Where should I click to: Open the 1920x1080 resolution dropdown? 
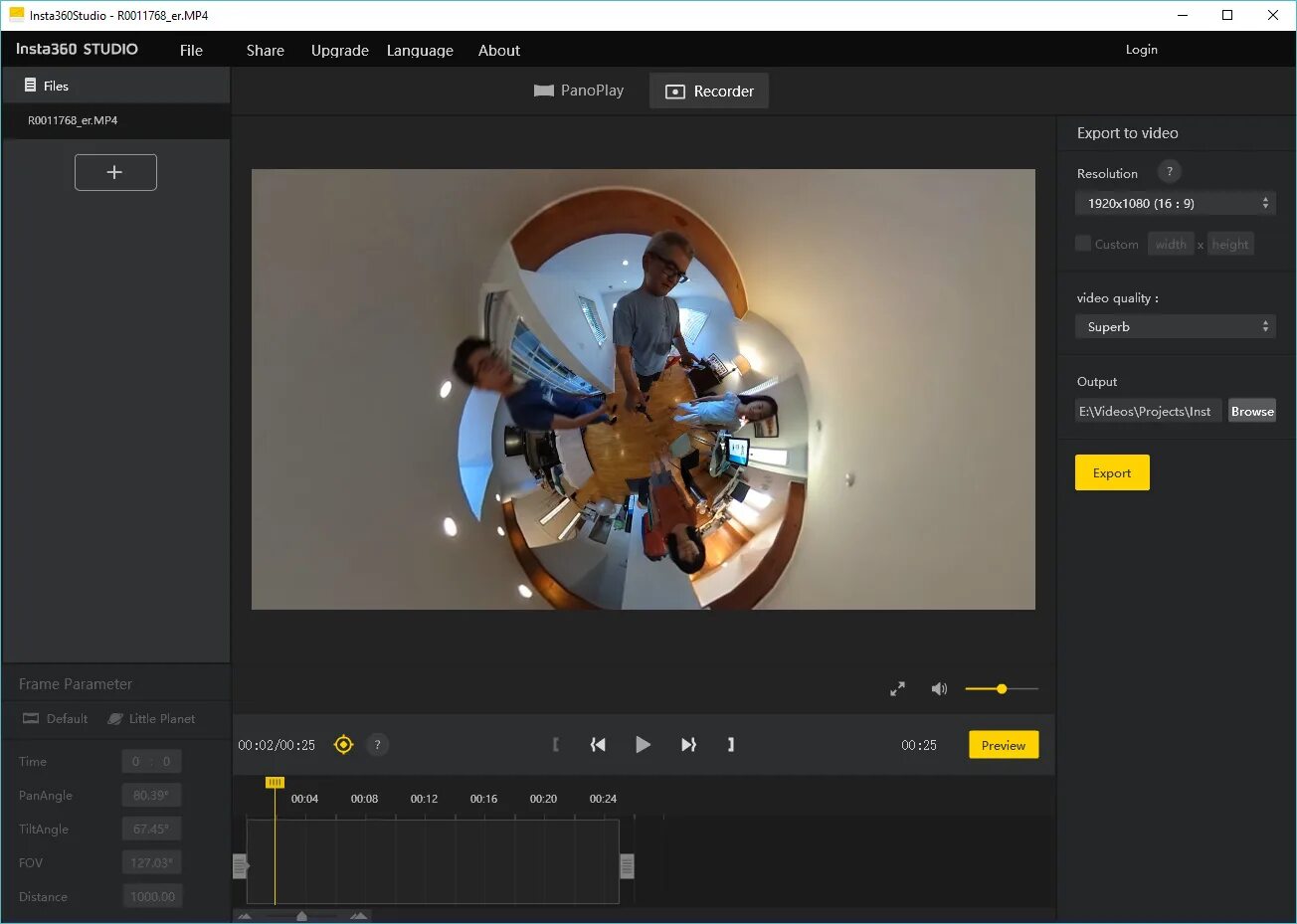(1175, 203)
